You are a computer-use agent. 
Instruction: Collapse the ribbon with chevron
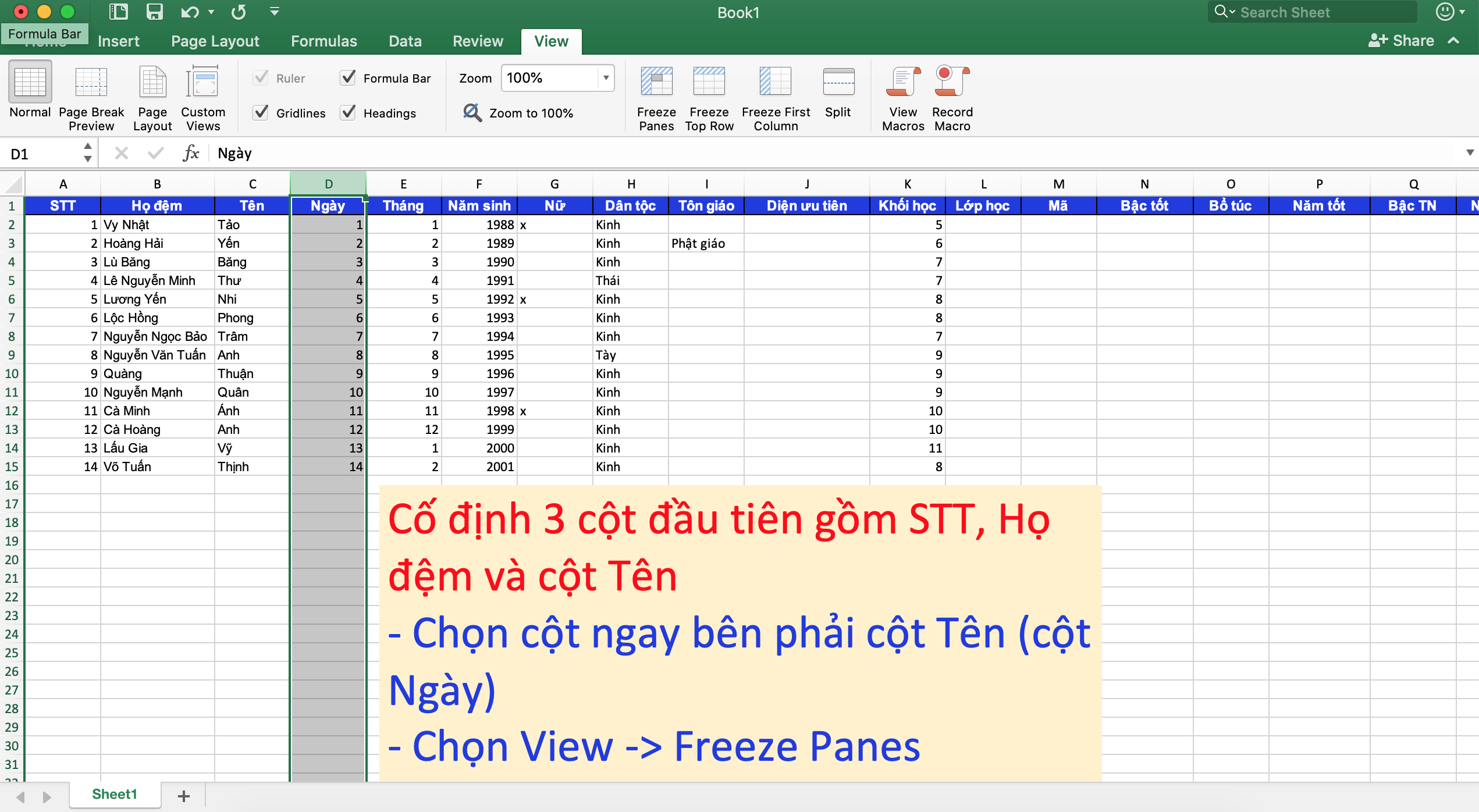1453,41
